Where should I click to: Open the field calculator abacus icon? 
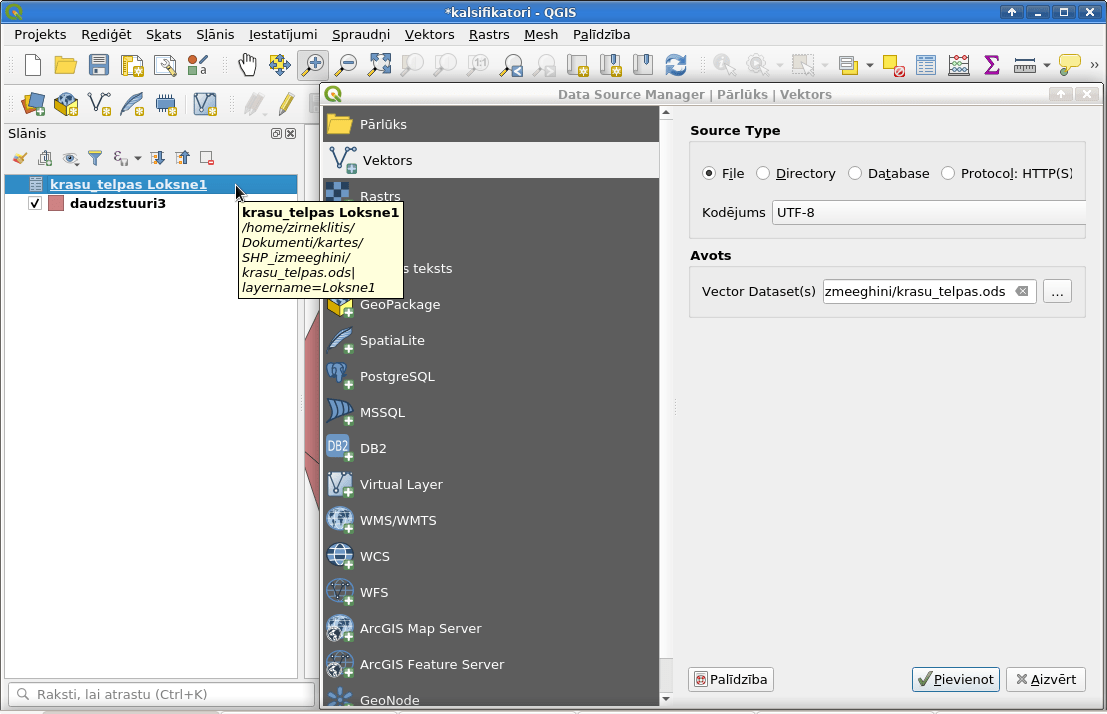959,66
